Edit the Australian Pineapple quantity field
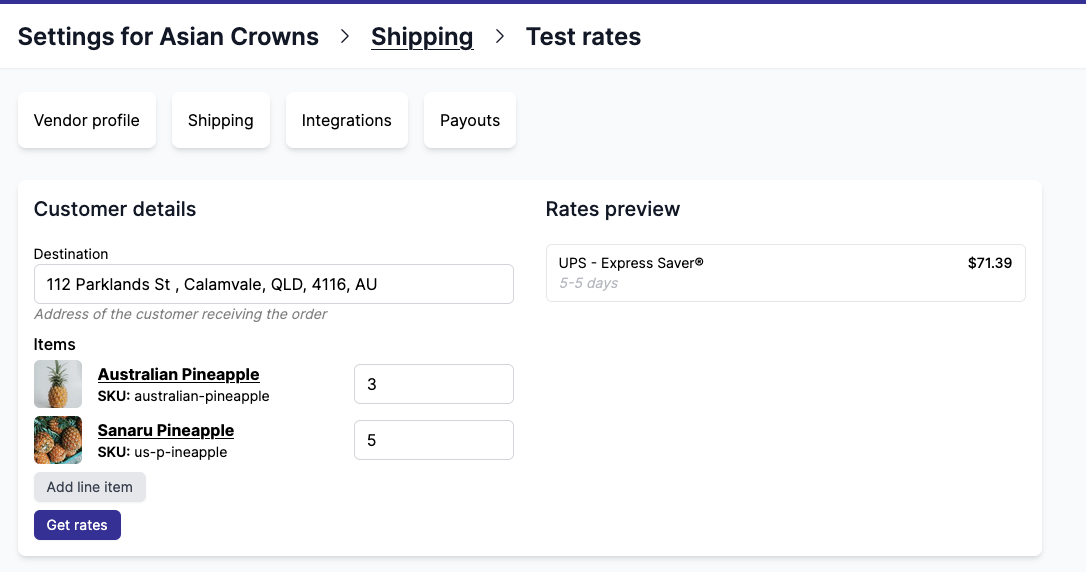Image resolution: width=1086 pixels, height=572 pixels. click(434, 384)
